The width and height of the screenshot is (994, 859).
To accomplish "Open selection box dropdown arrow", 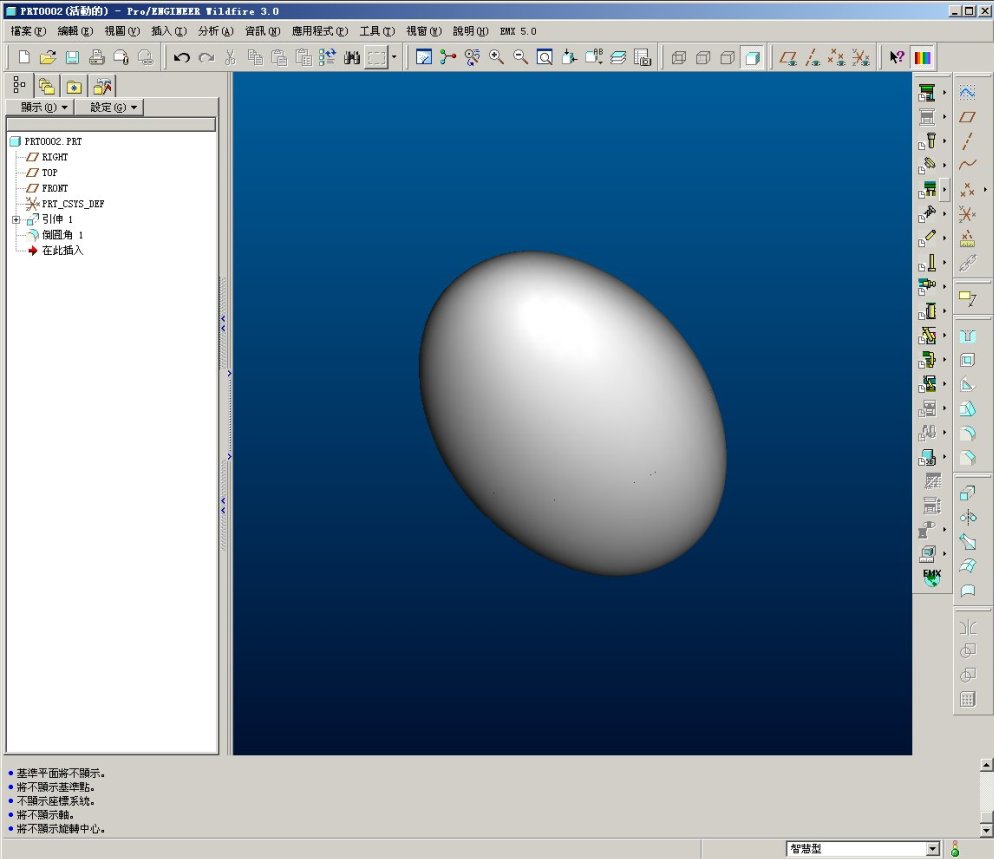I will tap(394, 58).
